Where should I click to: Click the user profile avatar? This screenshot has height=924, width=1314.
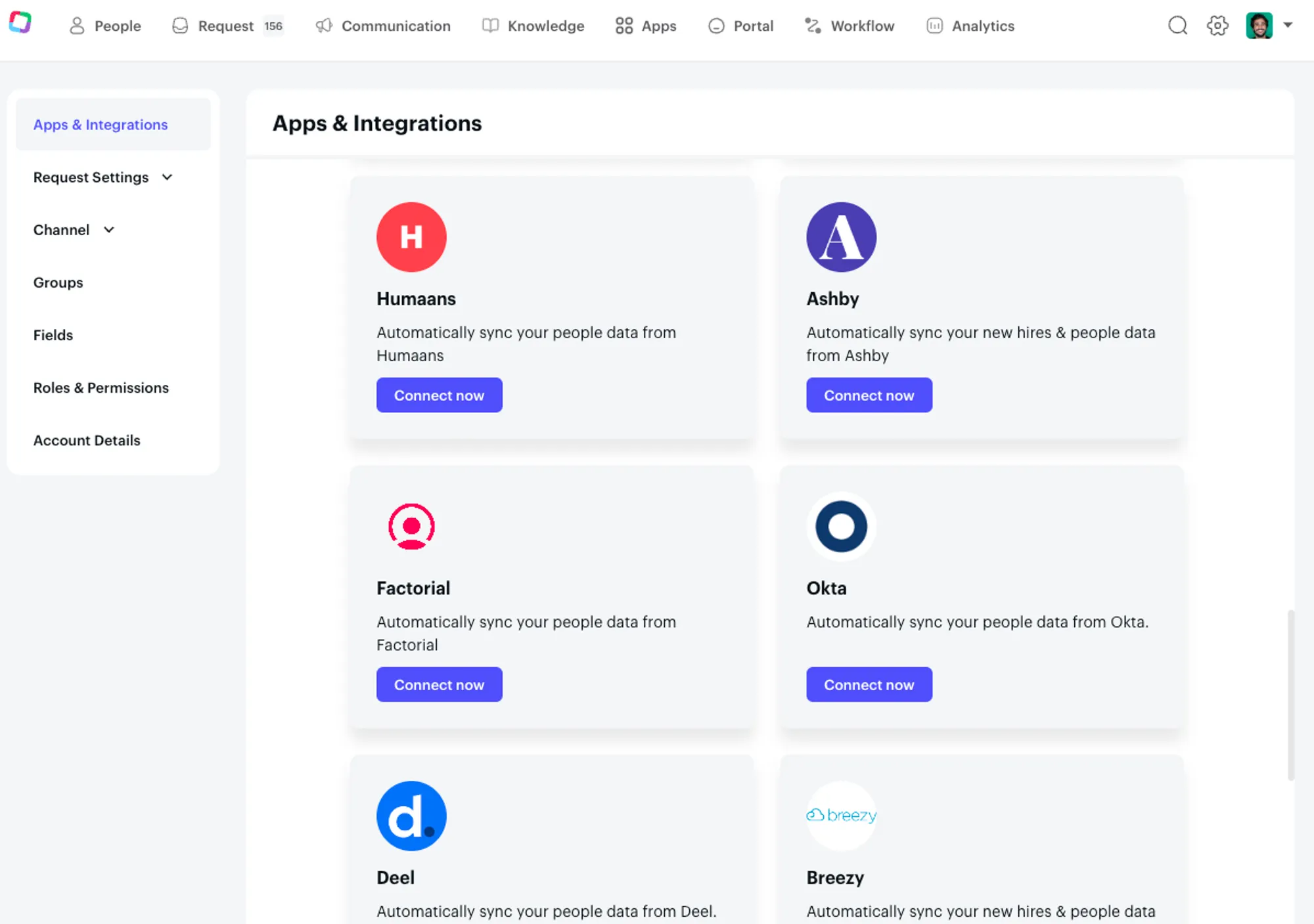point(1259,26)
